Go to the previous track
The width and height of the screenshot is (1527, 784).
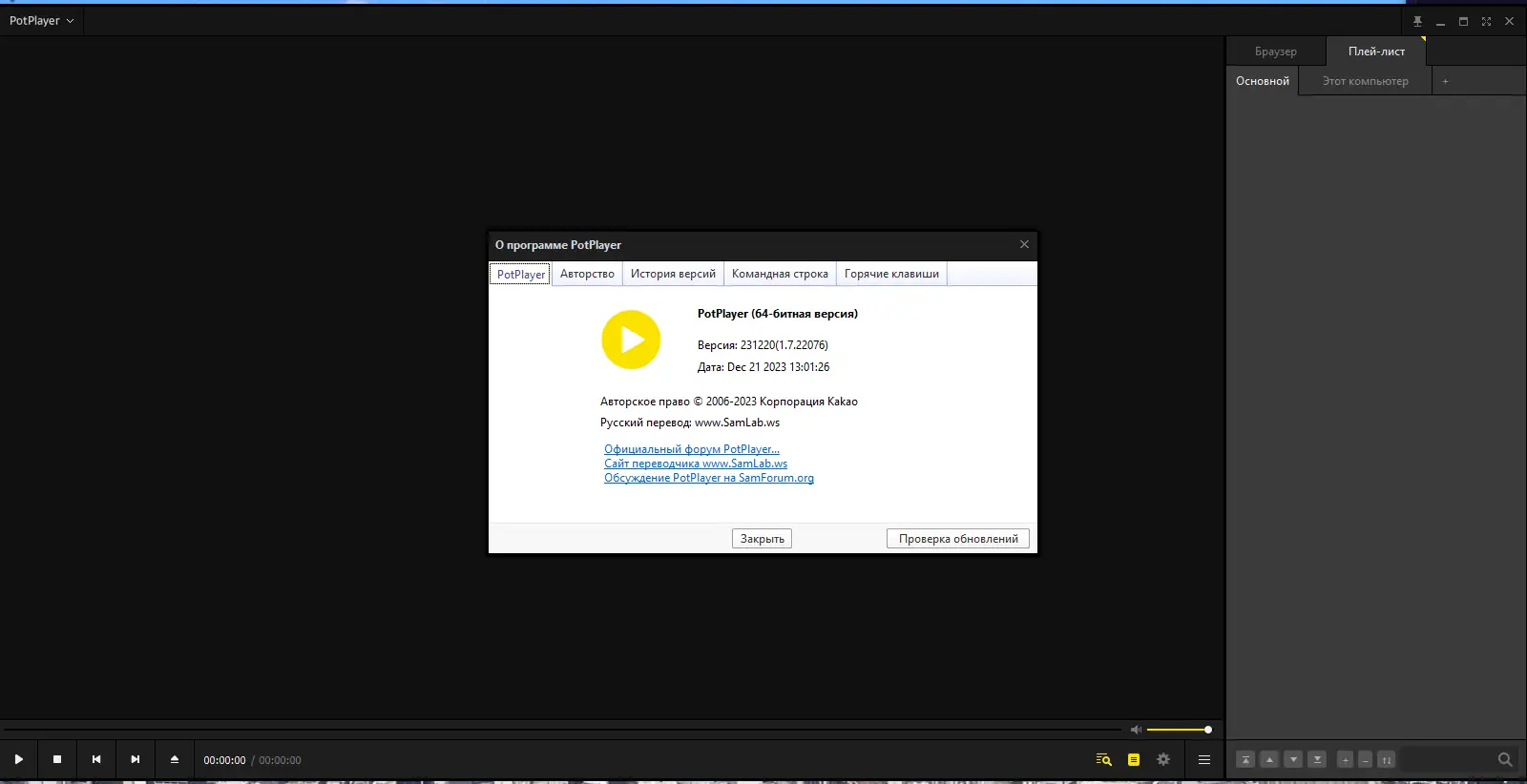(x=96, y=759)
